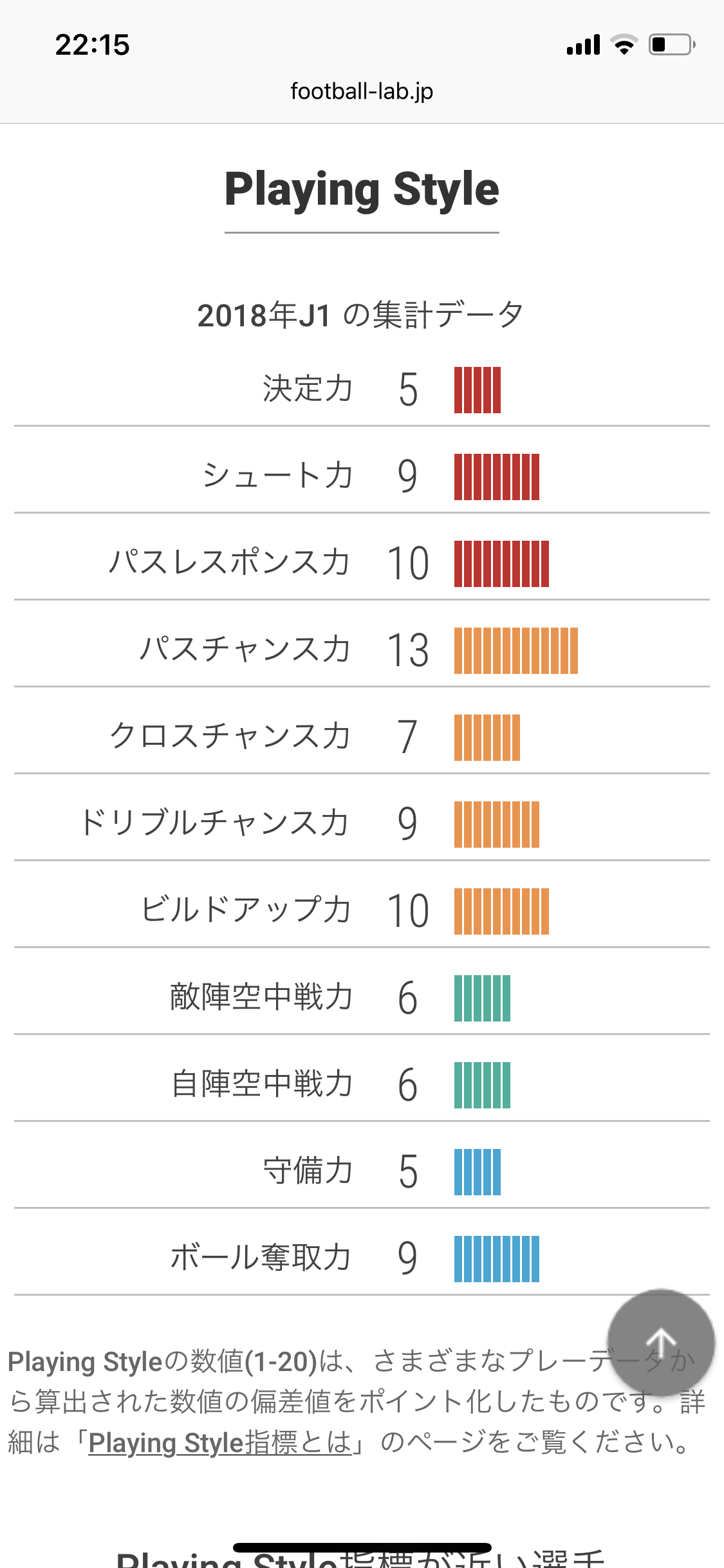The height and width of the screenshot is (1568, 724).
Task: Tap the Playing Style heading
Action: coord(362,189)
